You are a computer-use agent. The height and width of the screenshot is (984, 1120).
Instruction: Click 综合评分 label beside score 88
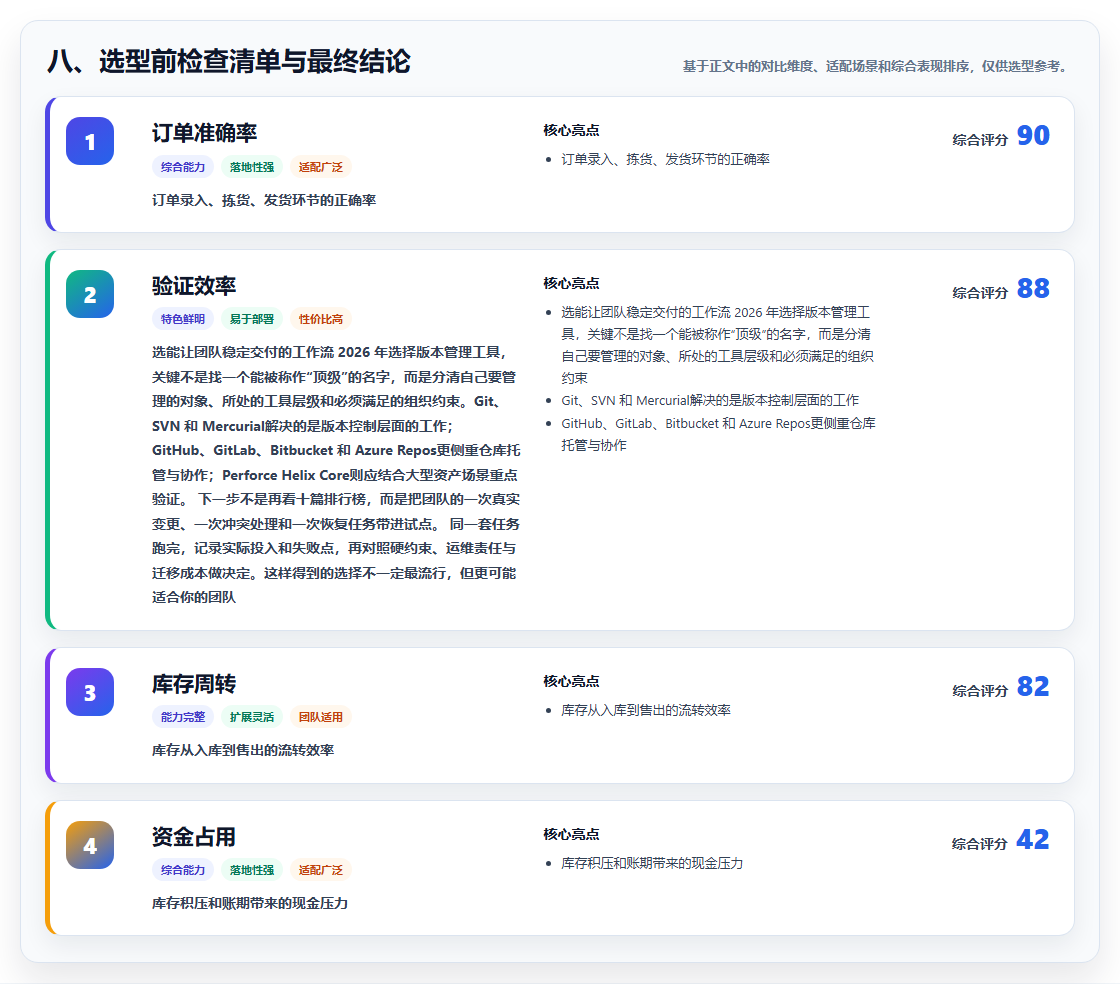tap(980, 293)
